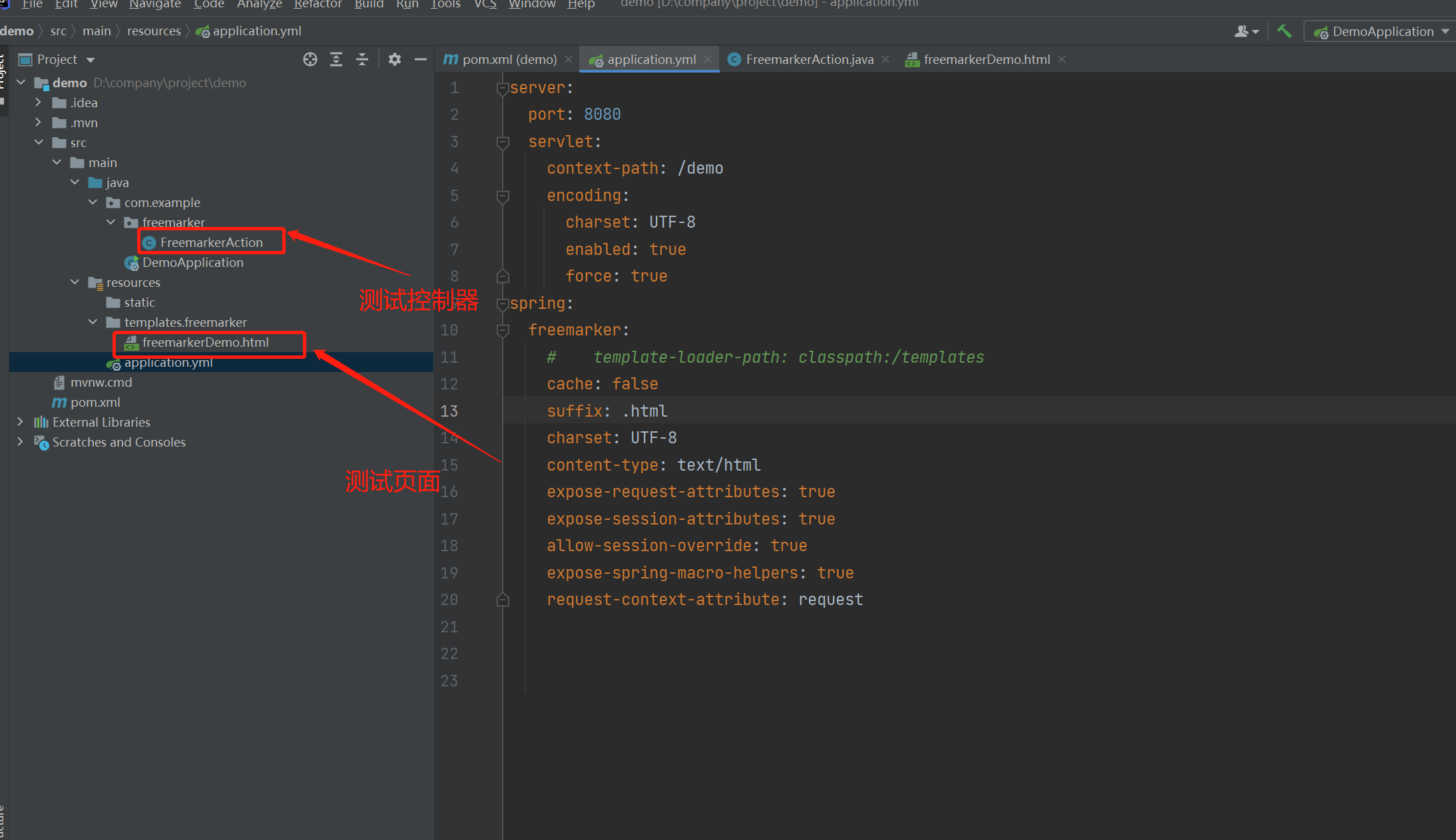Switch to the FreemarkerAction.java tab
Image resolution: width=1456 pixels, height=840 pixels.
pyautogui.click(x=809, y=59)
